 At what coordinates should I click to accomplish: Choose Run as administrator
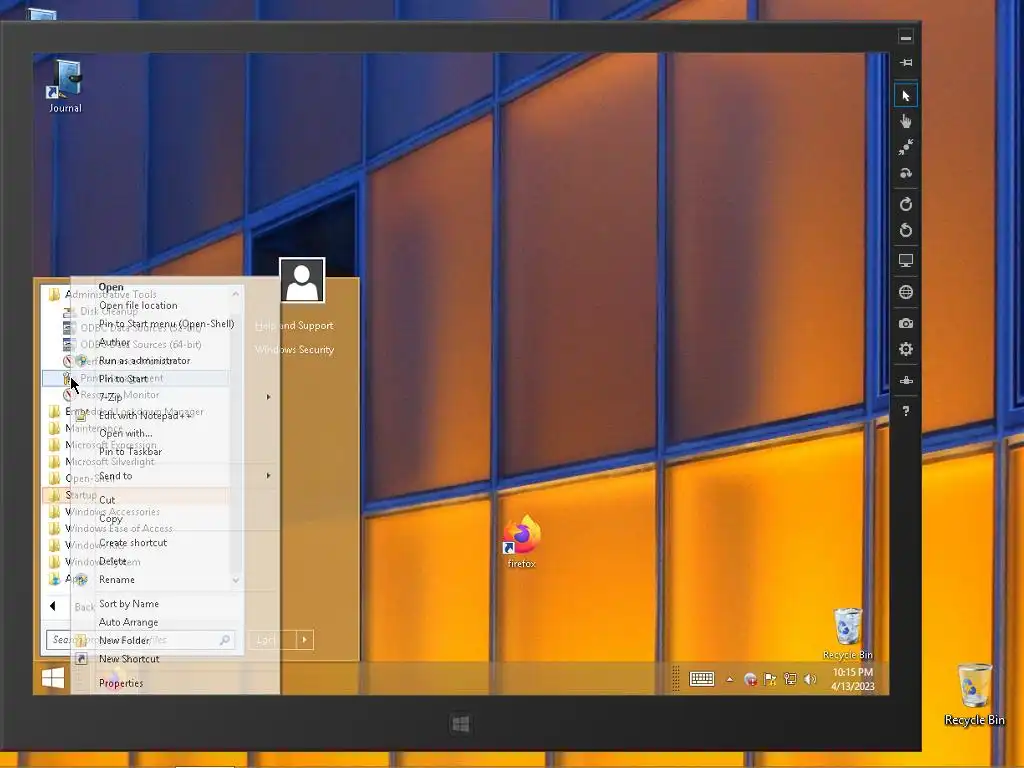point(144,360)
